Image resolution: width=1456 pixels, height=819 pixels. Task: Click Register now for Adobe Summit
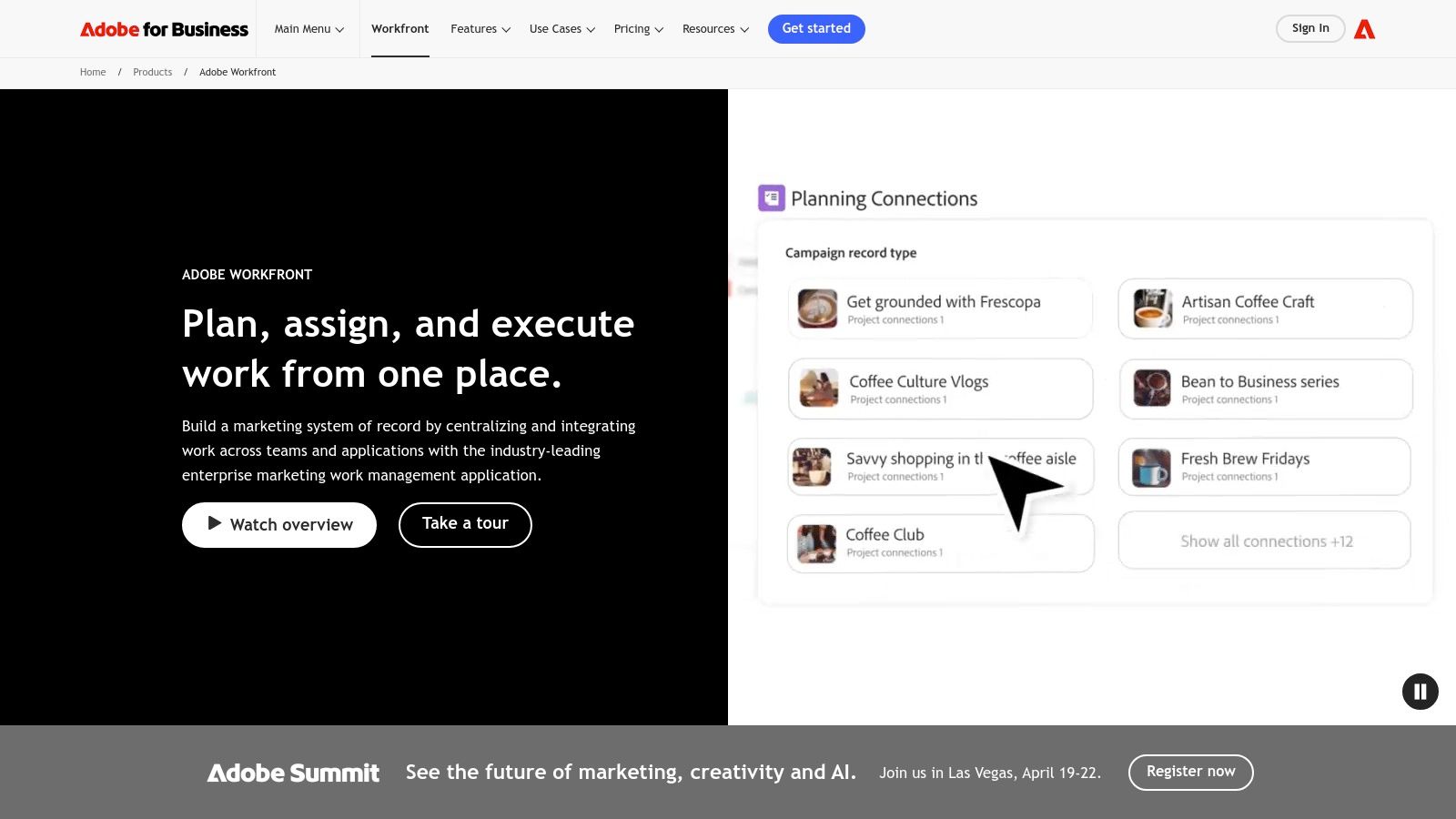tap(1190, 772)
